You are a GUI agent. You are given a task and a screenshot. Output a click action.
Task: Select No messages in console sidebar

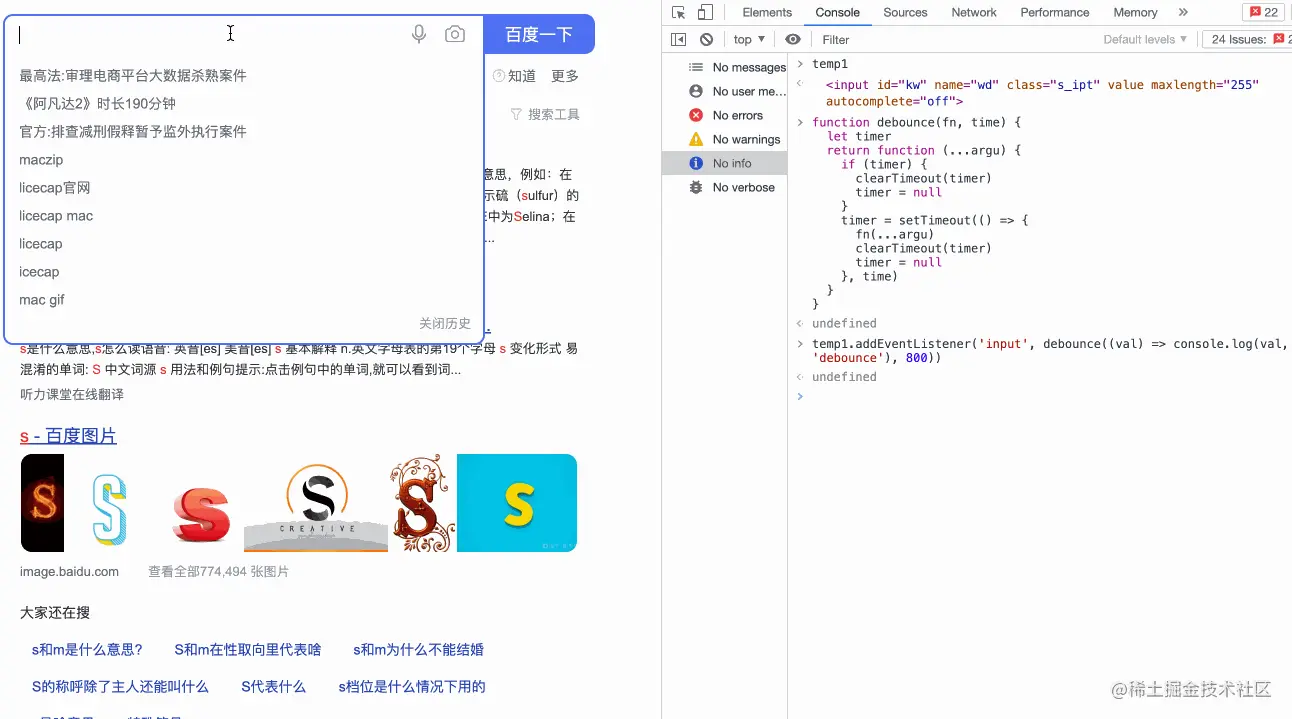tap(725, 67)
